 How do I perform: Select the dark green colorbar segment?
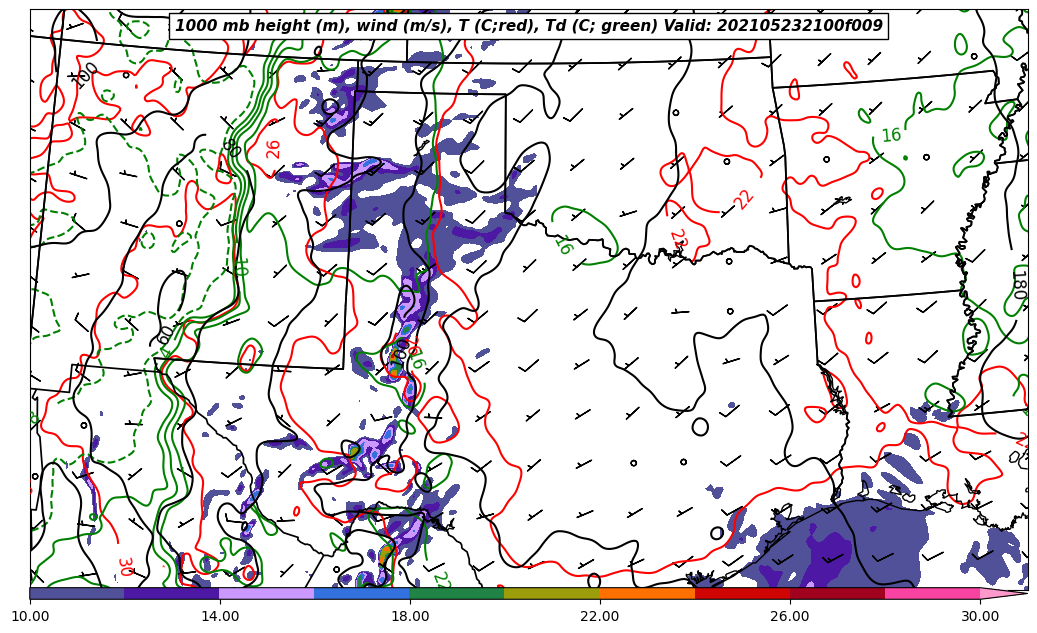coord(457,593)
